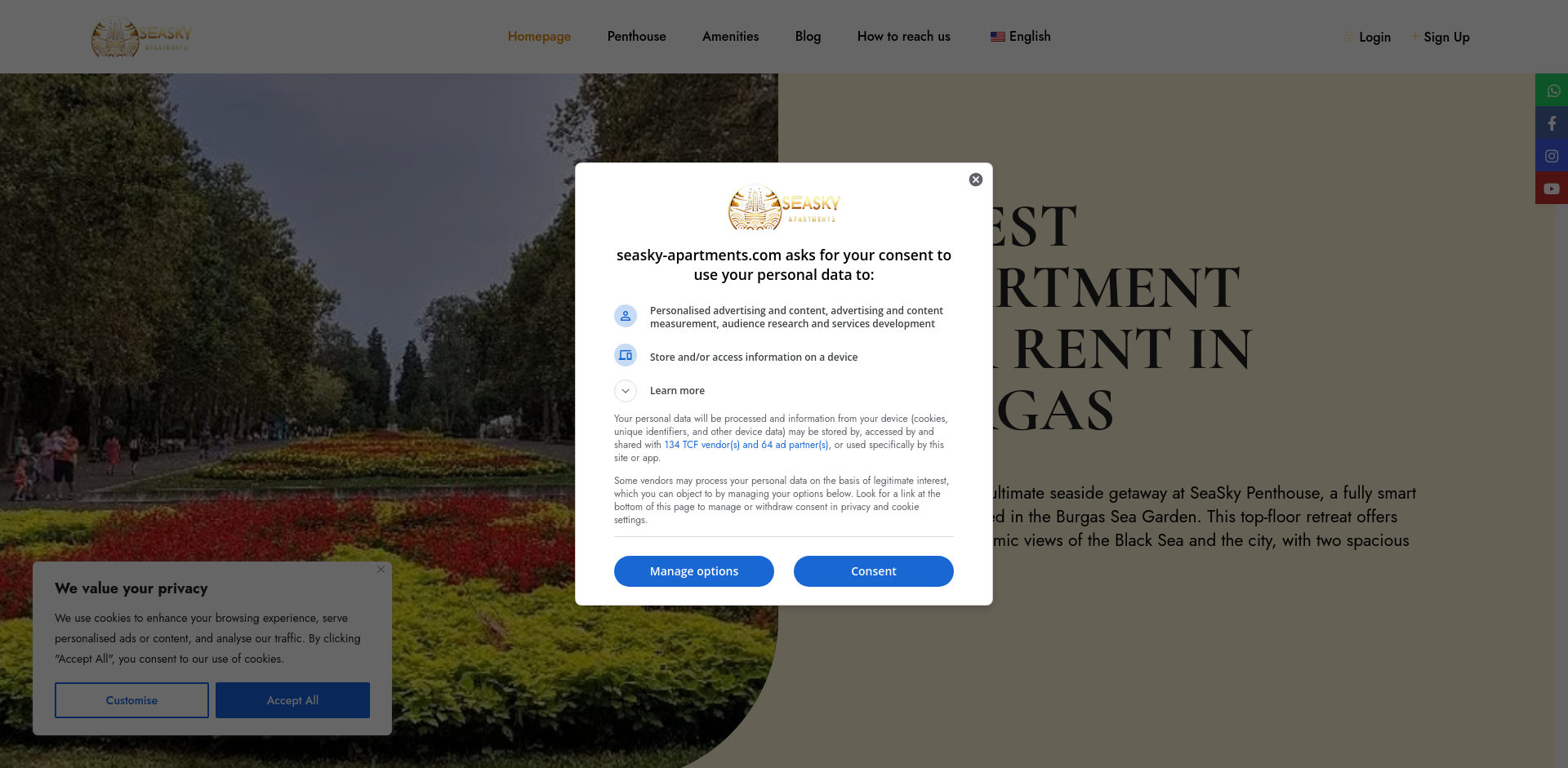Open the YouTube sidebar icon
Viewport: 1568px width, 768px height.
[x=1552, y=188]
